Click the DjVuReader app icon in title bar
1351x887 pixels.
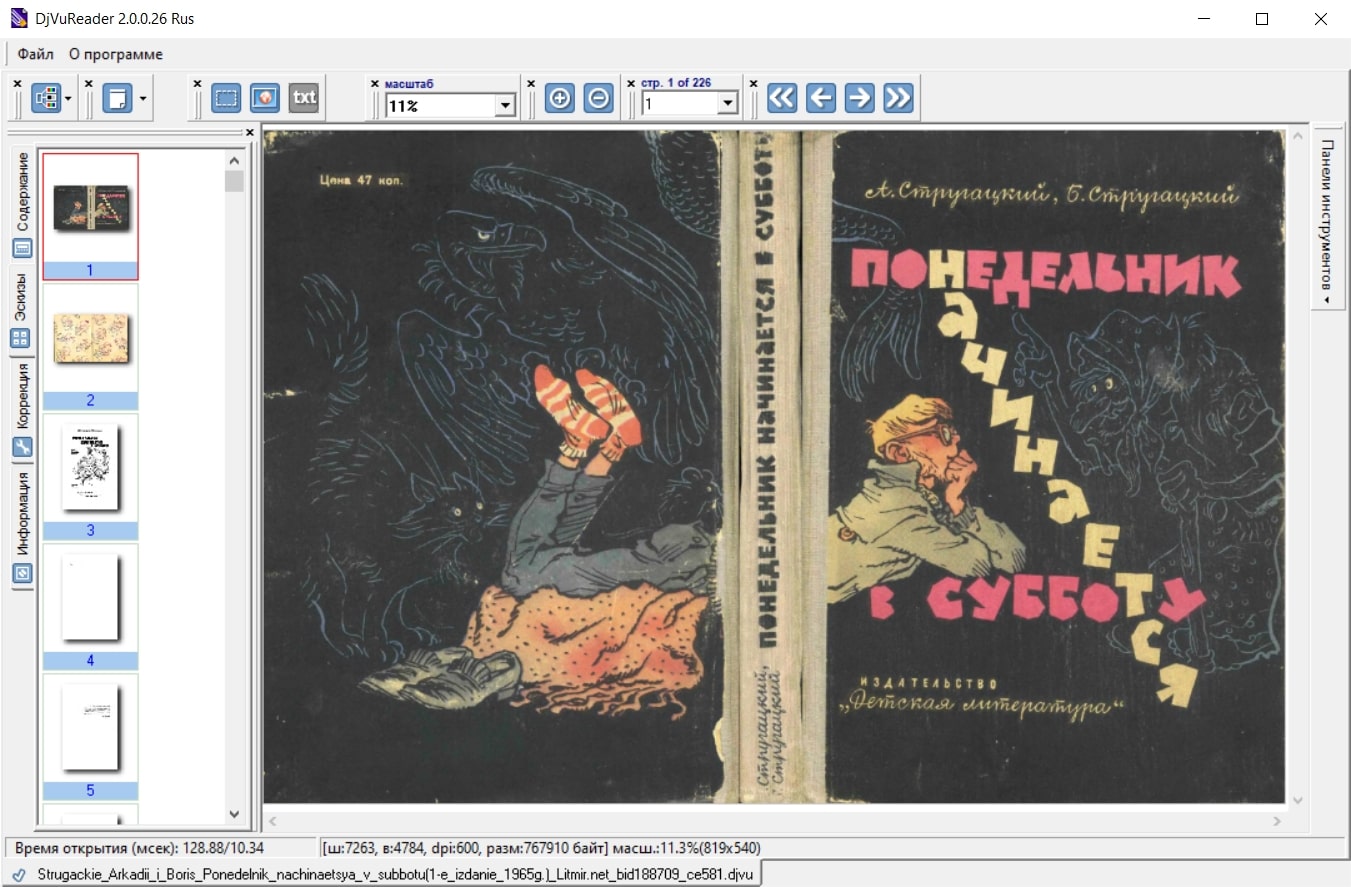coord(18,18)
